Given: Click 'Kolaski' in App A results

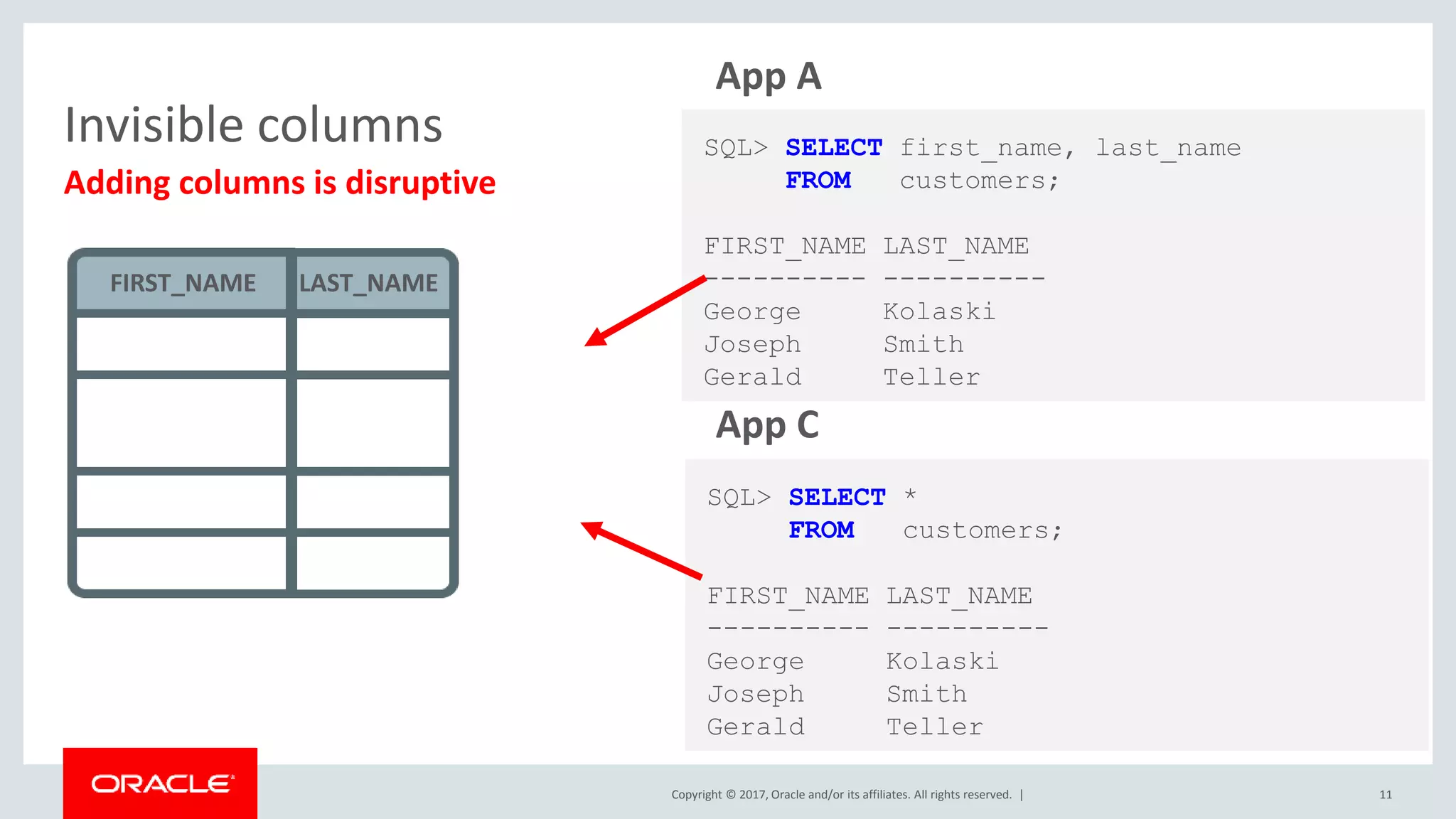Looking at the screenshot, I should coord(939,311).
